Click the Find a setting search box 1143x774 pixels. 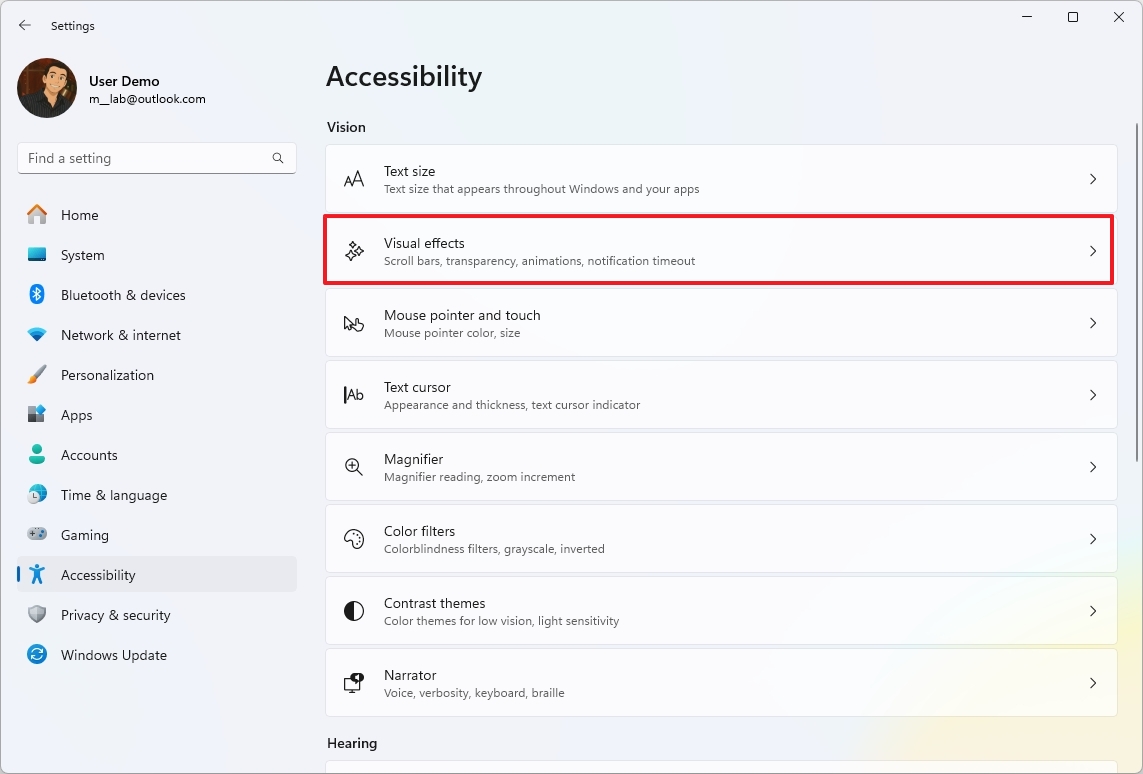click(145, 158)
